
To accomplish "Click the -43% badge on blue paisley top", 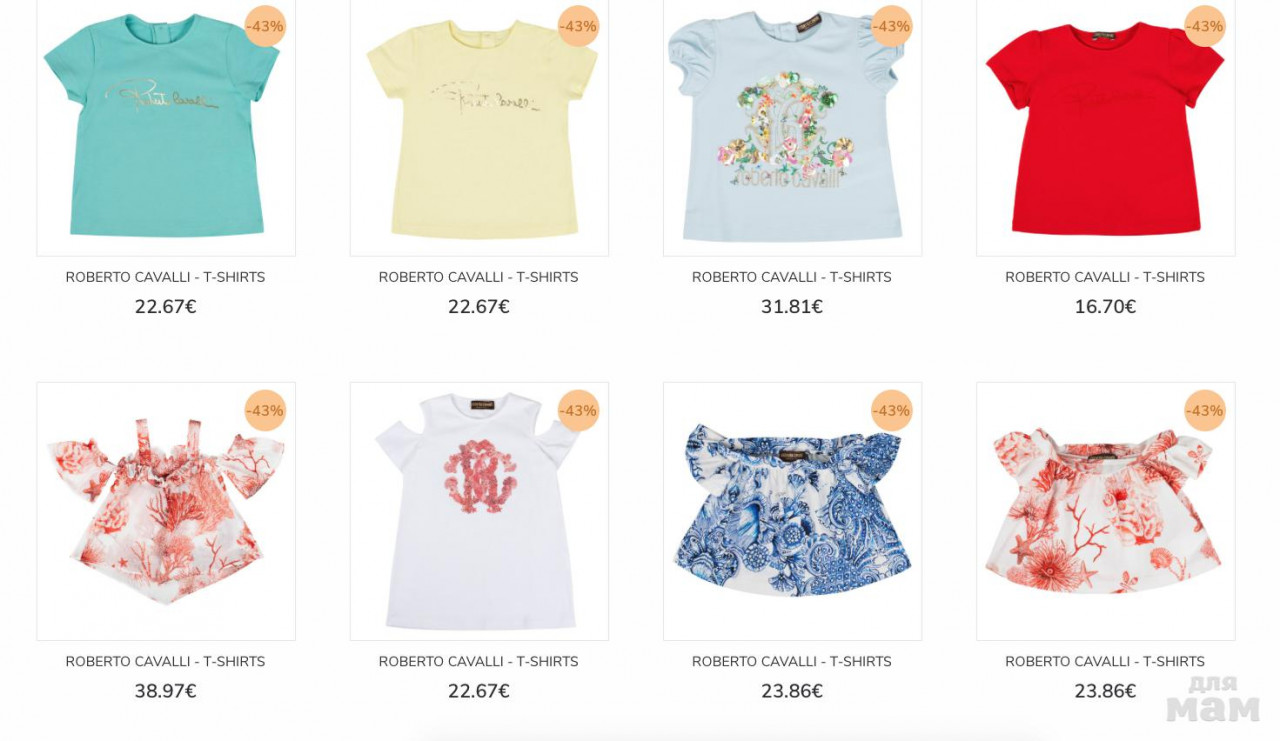I will 891,410.
